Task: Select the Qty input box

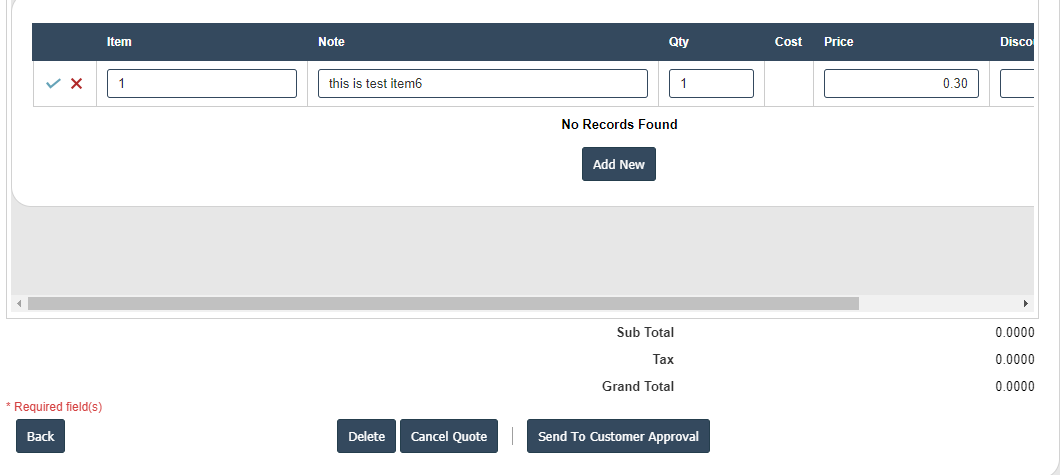Action: (x=710, y=84)
